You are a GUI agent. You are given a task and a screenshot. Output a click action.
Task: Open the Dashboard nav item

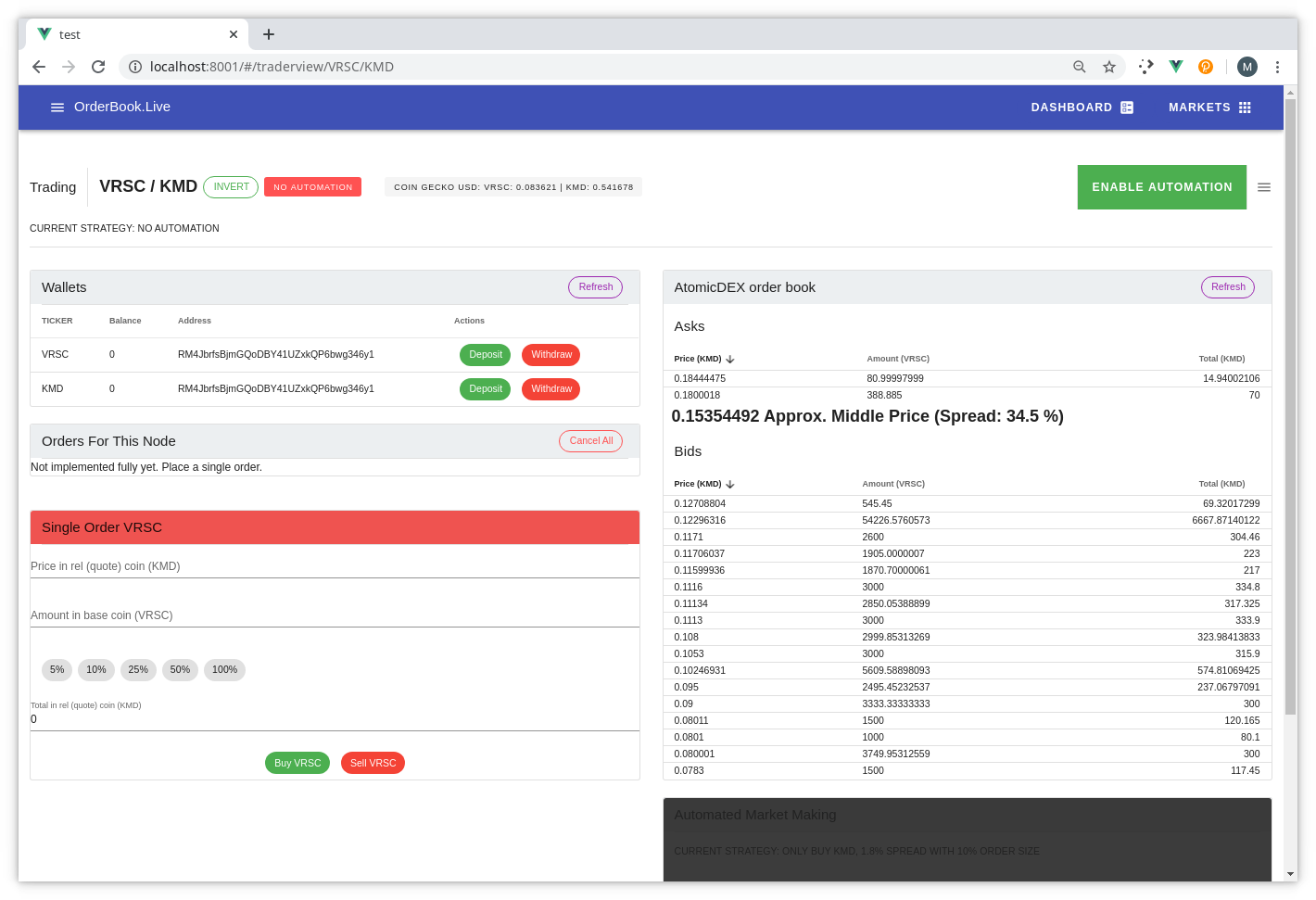pyautogui.click(x=1082, y=108)
